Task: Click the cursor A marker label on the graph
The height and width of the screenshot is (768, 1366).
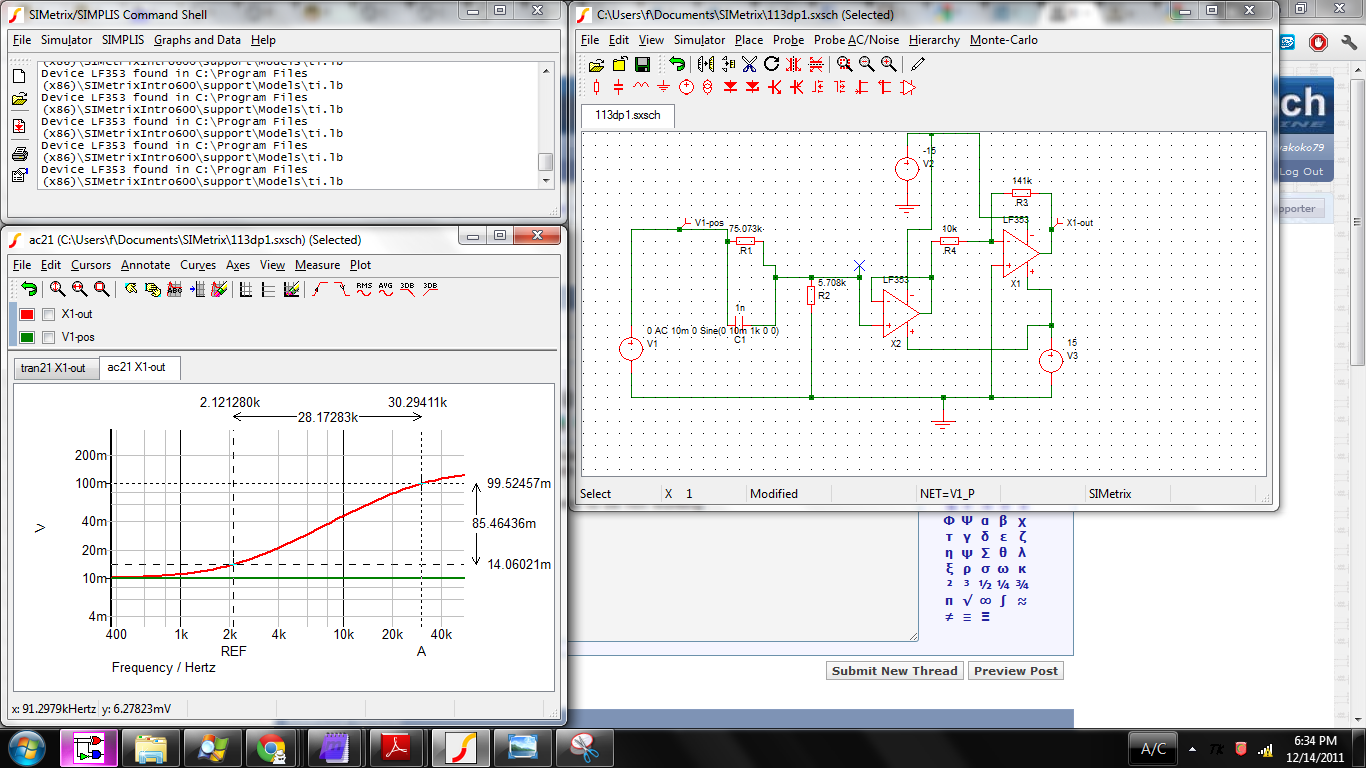Action: (x=421, y=651)
